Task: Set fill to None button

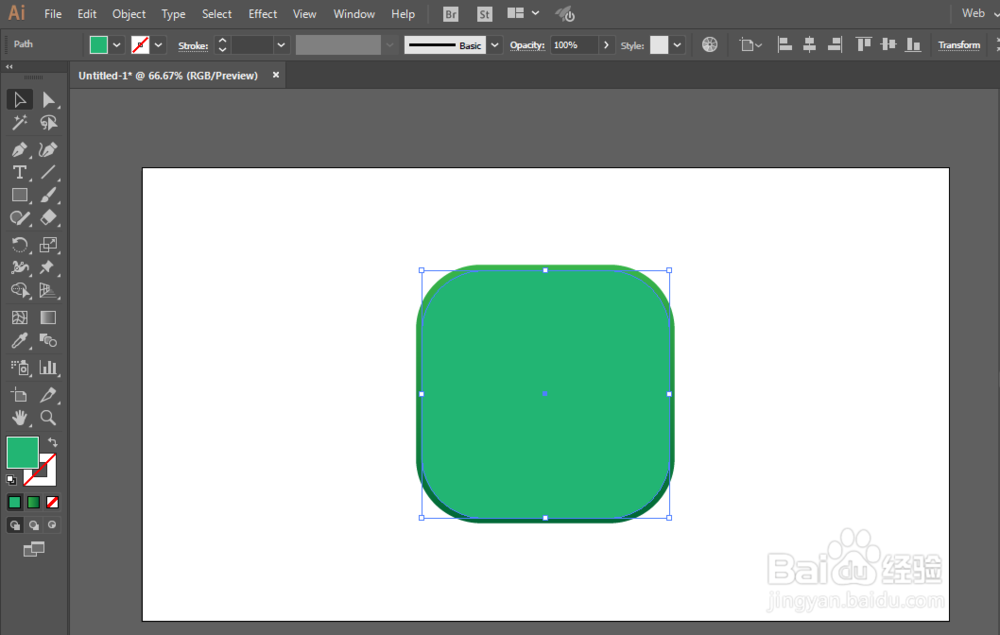Action: pos(53,502)
